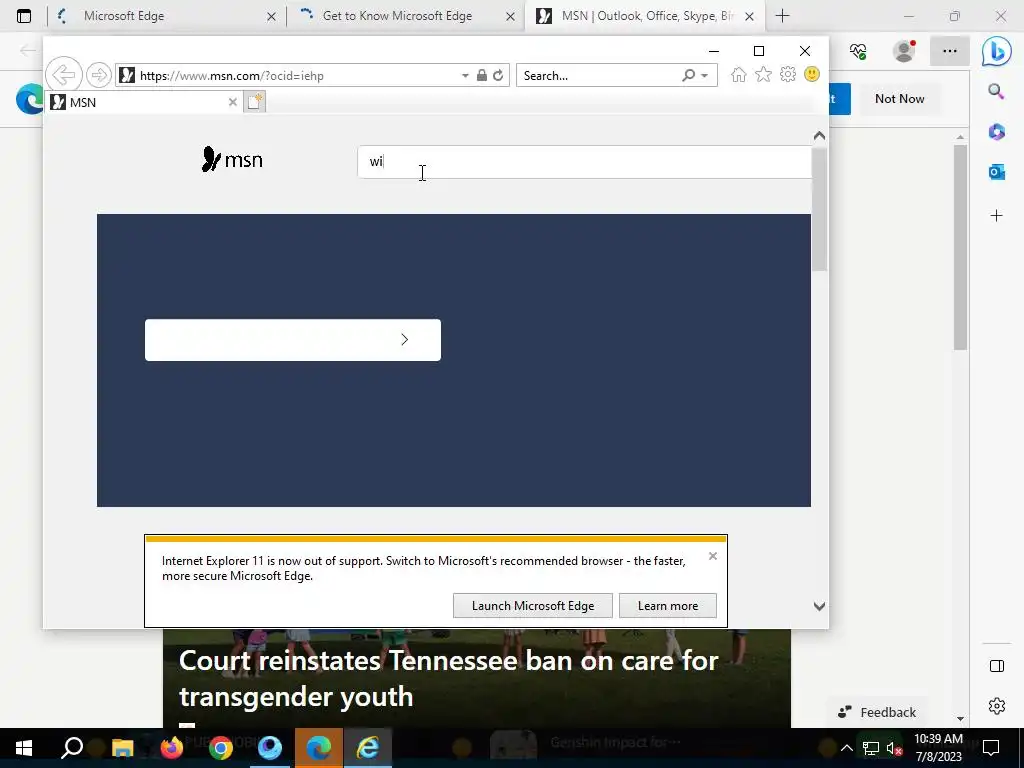Click the plus icon to customize Edge sidebar
The width and height of the screenshot is (1024, 768).
coord(996,216)
